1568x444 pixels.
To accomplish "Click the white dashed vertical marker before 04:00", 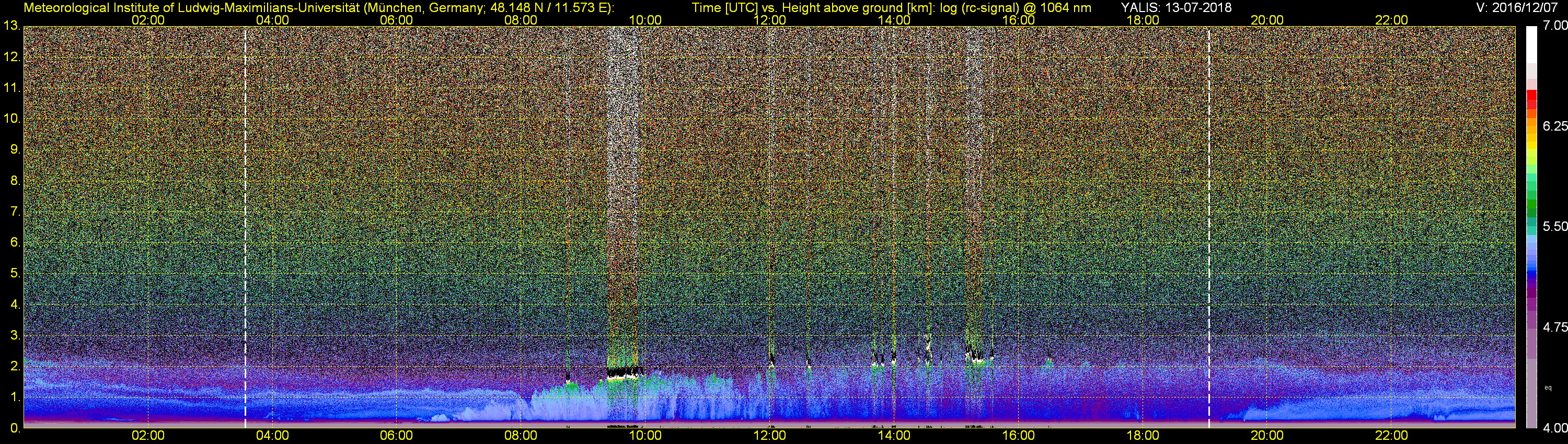I will click(245, 227).
